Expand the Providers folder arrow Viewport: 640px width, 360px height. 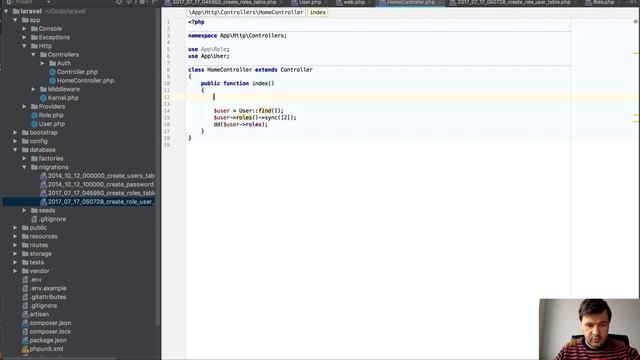[x=24, y=107]
